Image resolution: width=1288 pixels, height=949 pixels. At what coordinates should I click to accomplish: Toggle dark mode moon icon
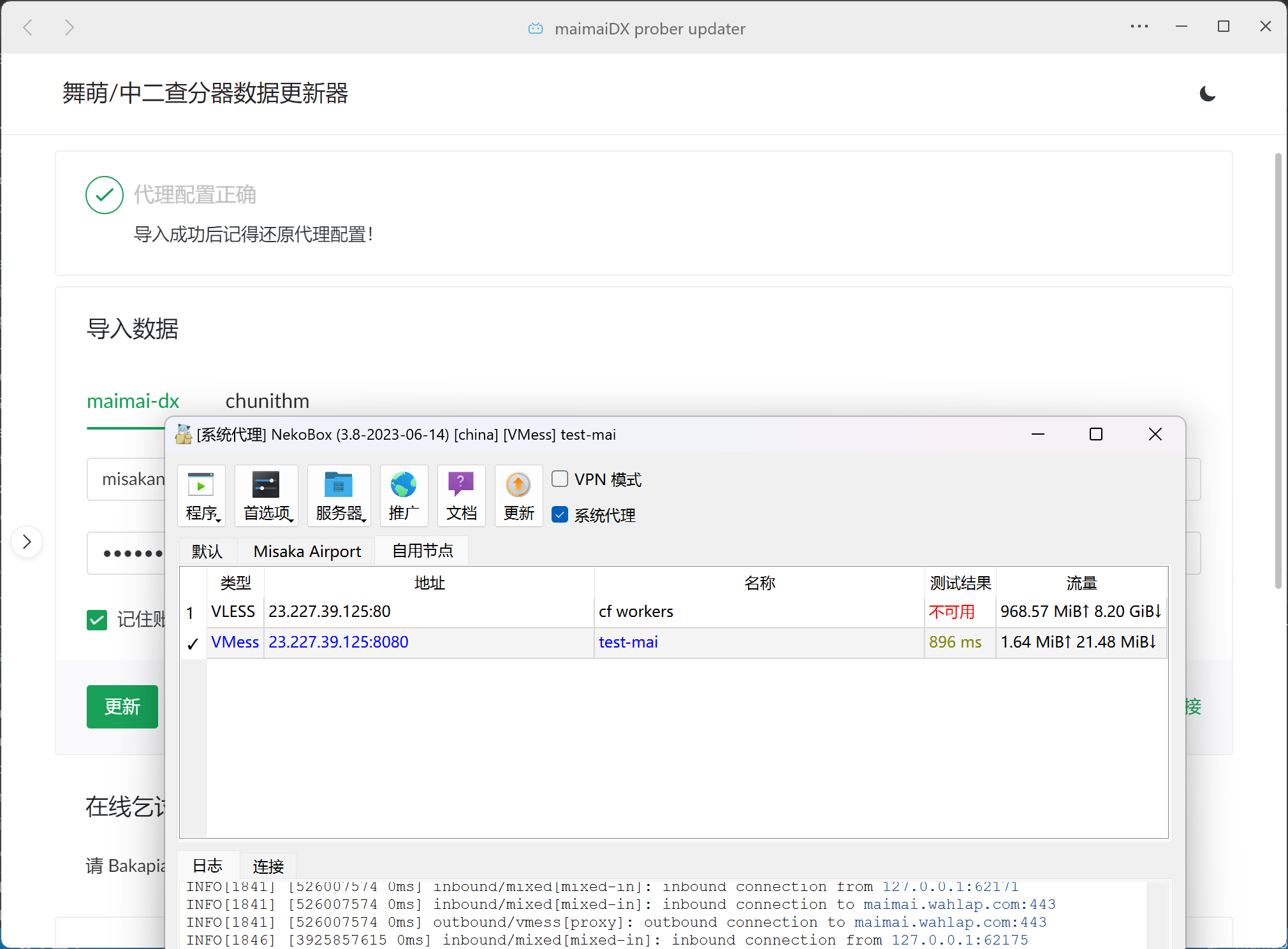[1207, 94]
